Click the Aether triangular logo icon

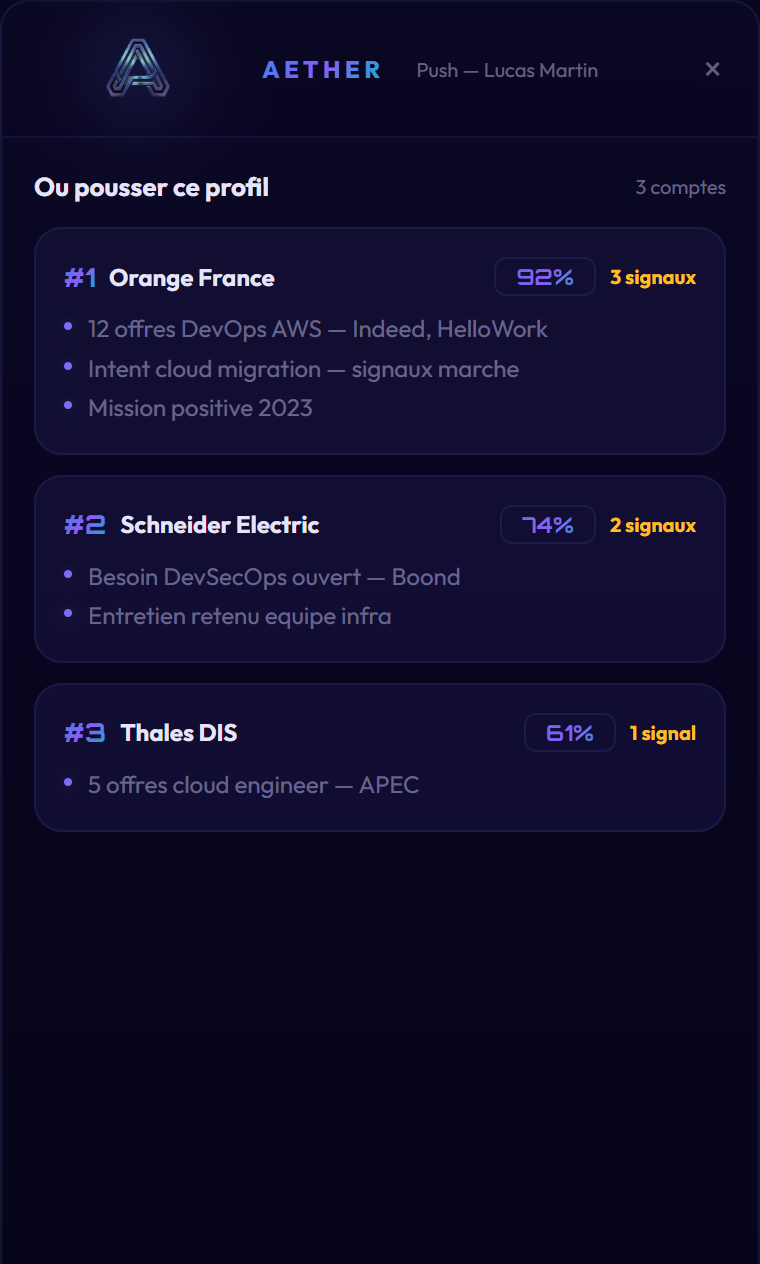point(138,69)
